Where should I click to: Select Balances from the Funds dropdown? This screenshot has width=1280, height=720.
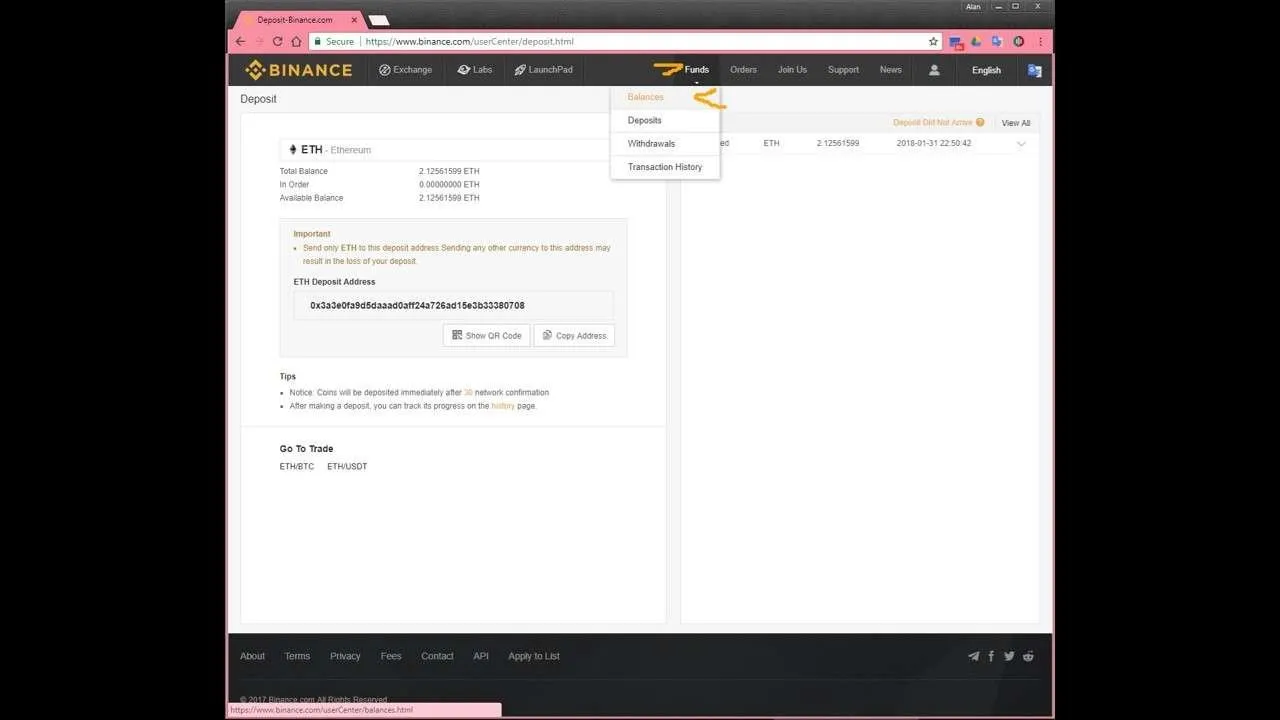click(x=646, y=97)
